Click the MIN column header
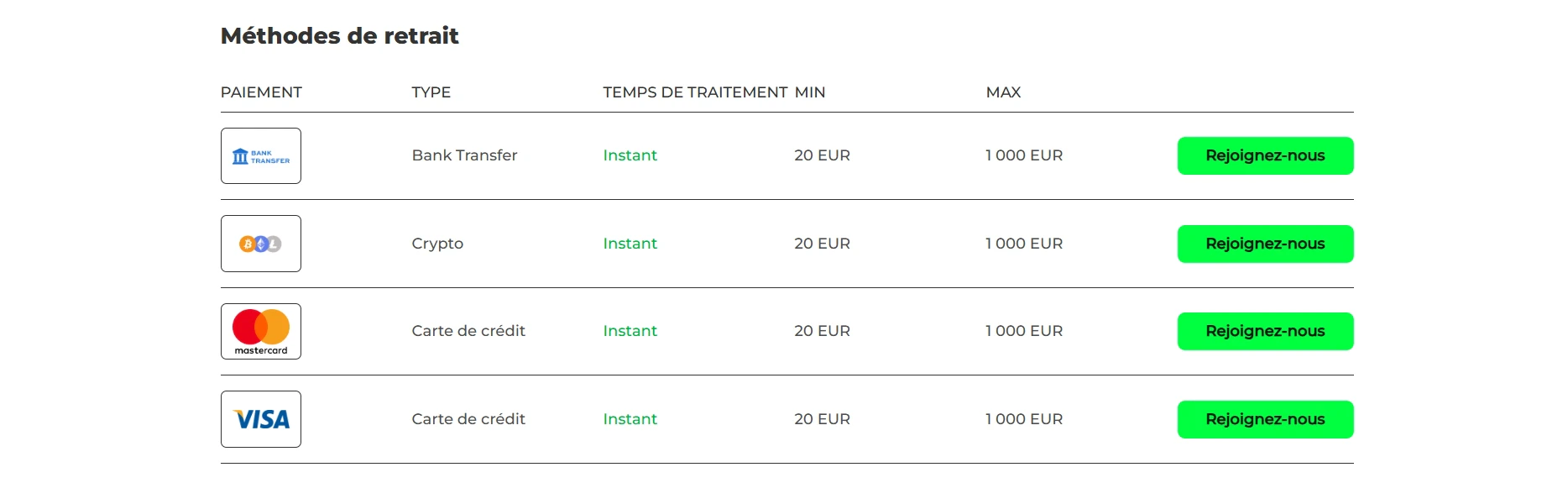The height and width of the screenshot is (504, 1568). tap(810, 92)
